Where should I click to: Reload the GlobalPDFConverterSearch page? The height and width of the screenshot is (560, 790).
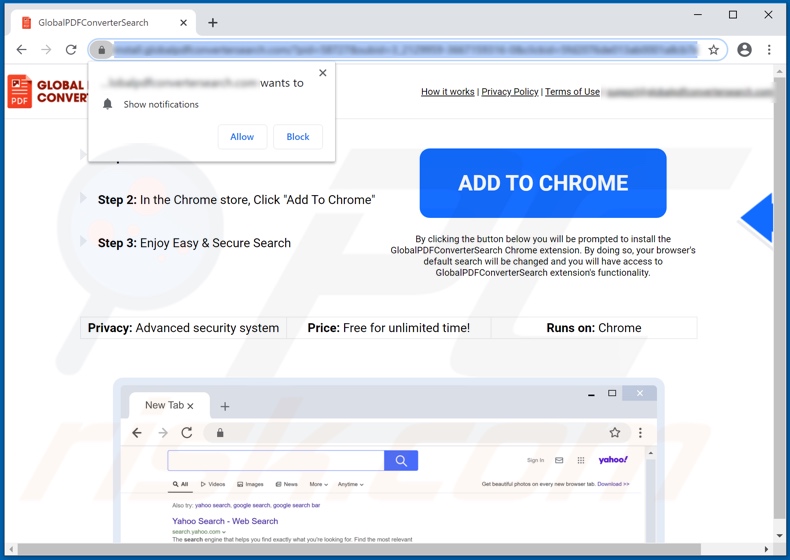point(71,49)
